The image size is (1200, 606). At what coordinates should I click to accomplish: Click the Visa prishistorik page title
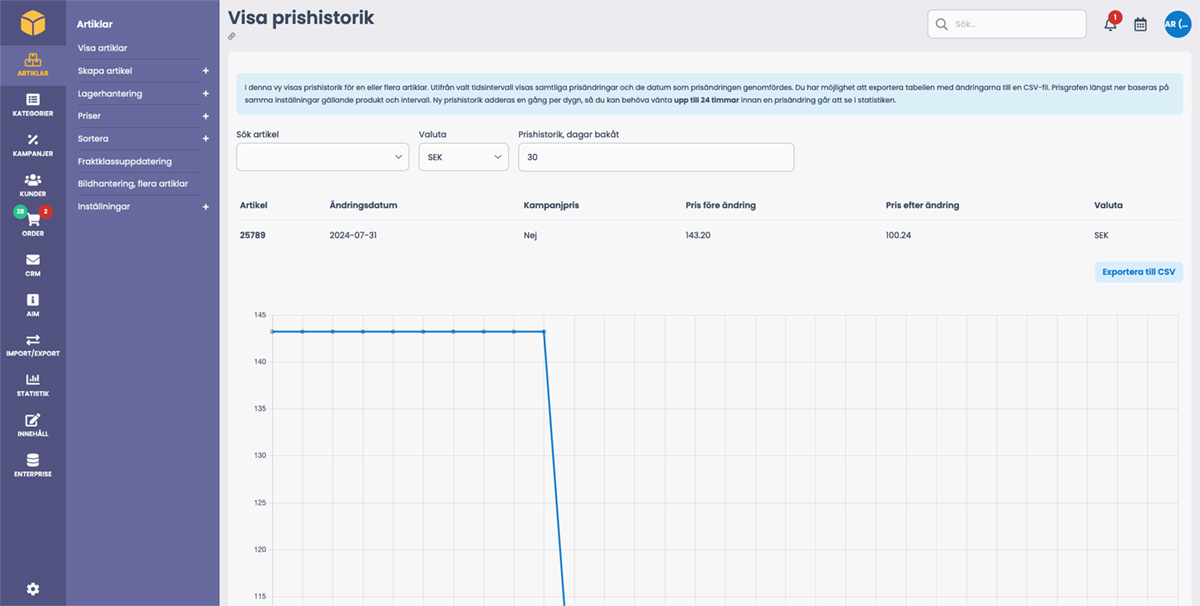(301, 17)
